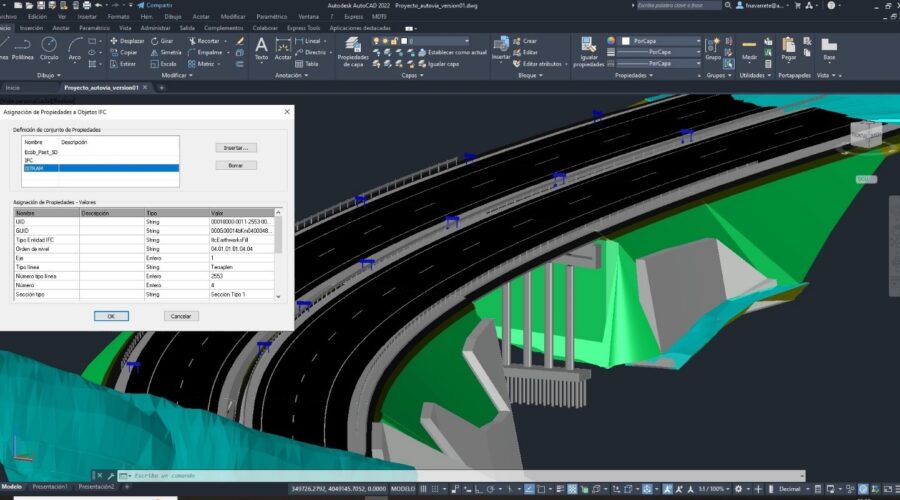Expand the Modificar panel dropdown
The width and height of the screenshot is (900, 500).
[x=177, y=75]
